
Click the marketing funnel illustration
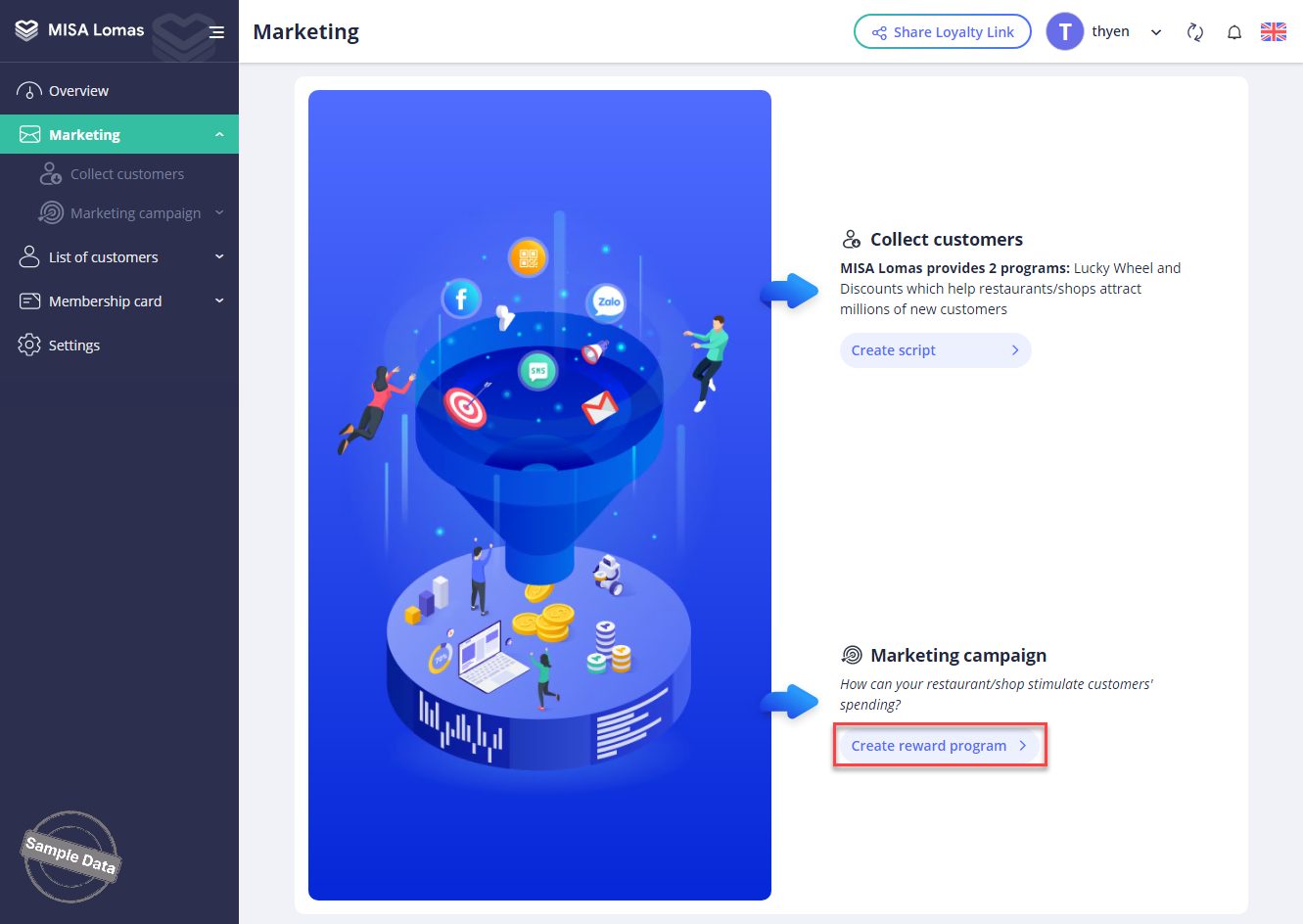coord(539,494)
